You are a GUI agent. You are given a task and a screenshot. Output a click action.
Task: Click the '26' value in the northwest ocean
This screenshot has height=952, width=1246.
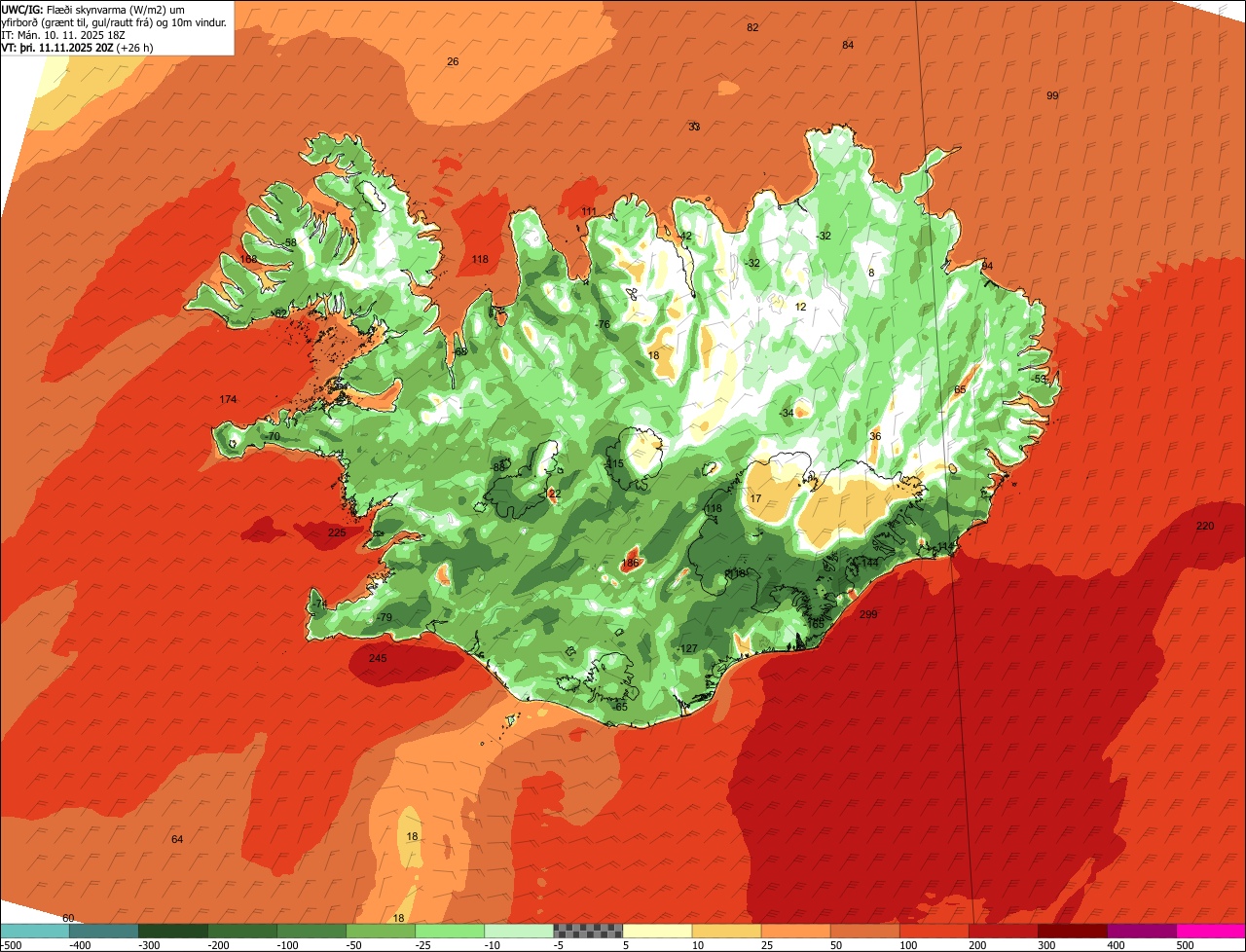click(x=453, y=61)
